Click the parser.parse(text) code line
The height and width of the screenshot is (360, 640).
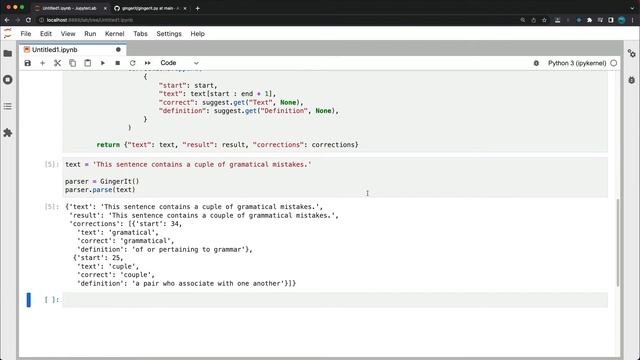tap(100, 190)
